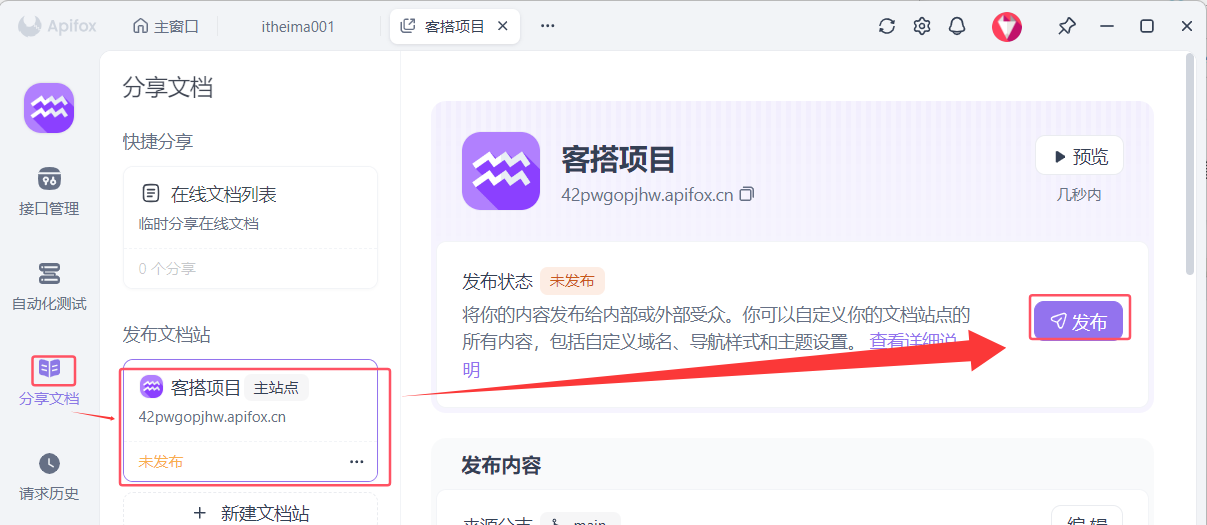
Task: Click the purple project logo in sidebar
Action: click(x=49, y=108)
